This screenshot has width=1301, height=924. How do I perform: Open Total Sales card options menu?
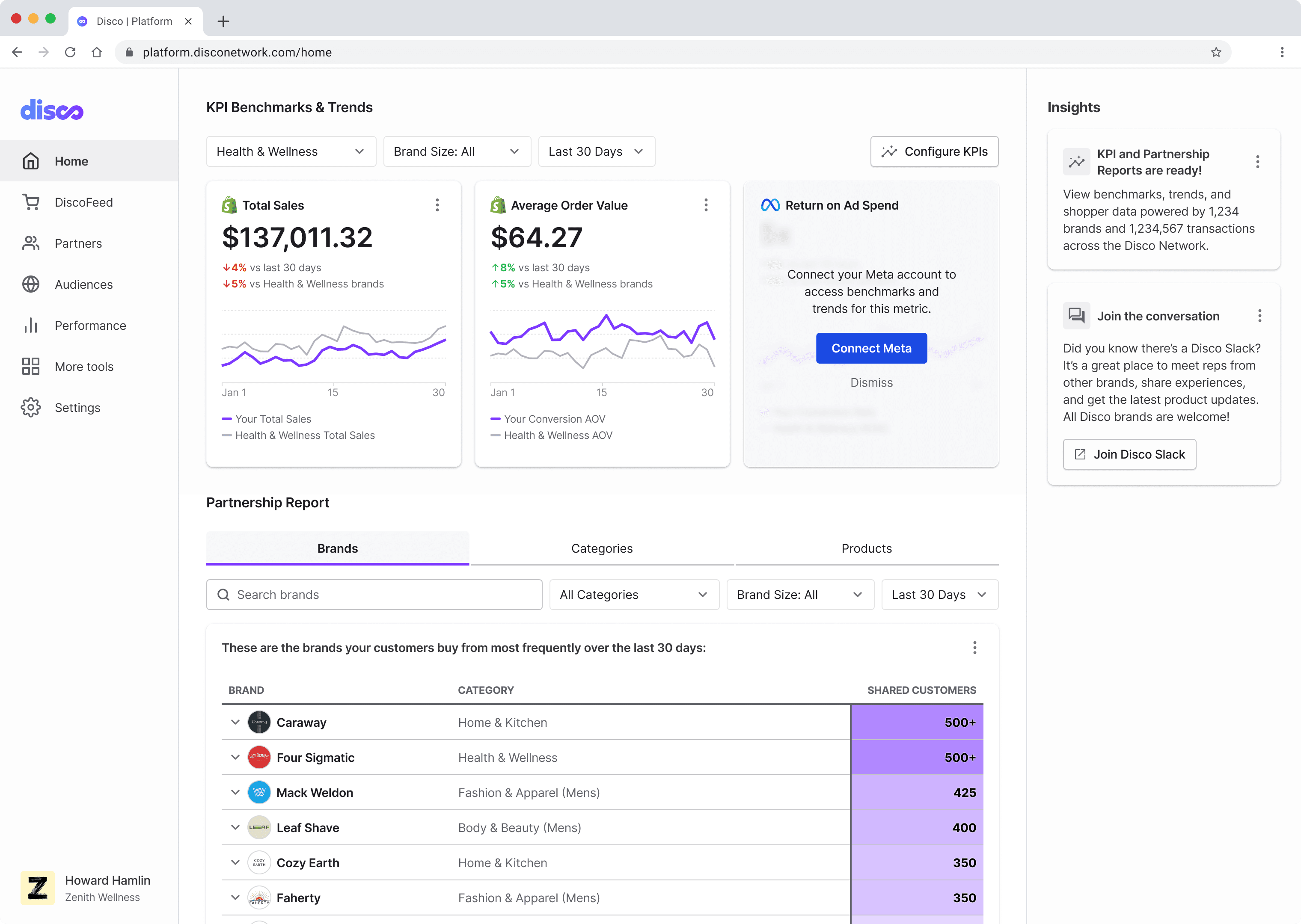437,205
